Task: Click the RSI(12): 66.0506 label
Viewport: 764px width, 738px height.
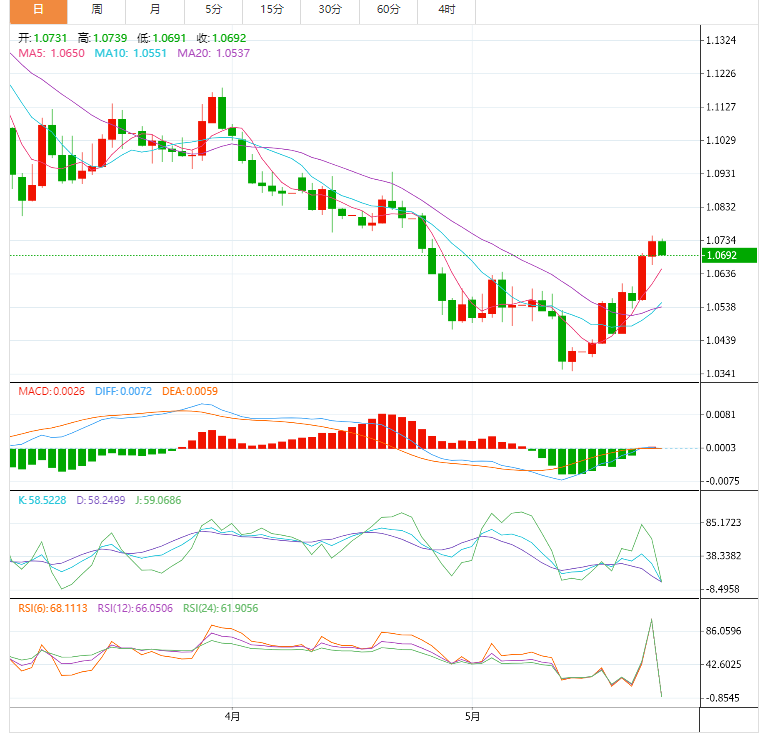Action: click(x=135, y=608)
